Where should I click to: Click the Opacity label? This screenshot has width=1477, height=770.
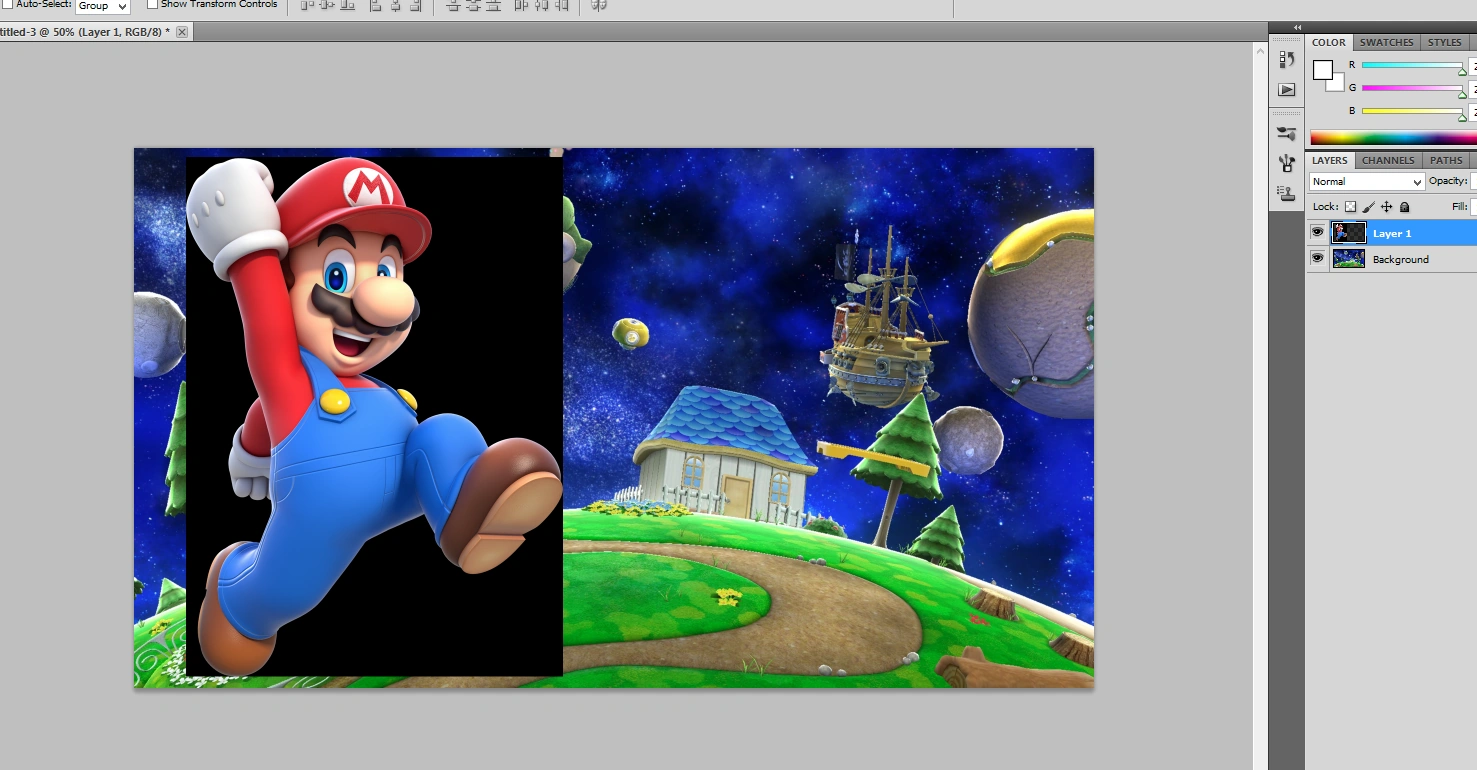click(1448, 181)
